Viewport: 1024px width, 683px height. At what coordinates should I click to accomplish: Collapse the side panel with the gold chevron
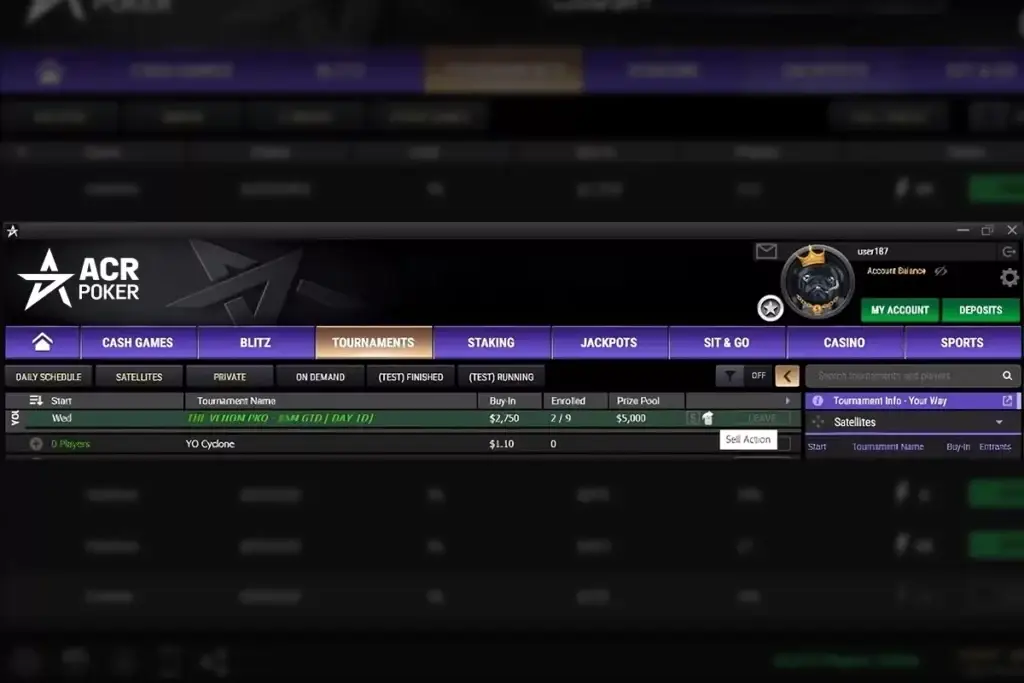[787, 376]
